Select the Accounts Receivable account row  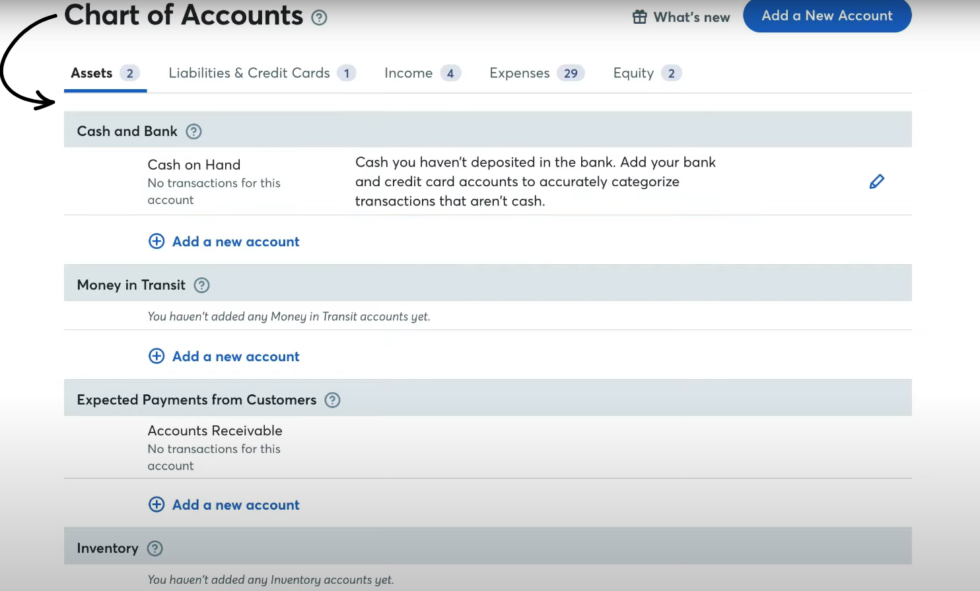point(214,431)
